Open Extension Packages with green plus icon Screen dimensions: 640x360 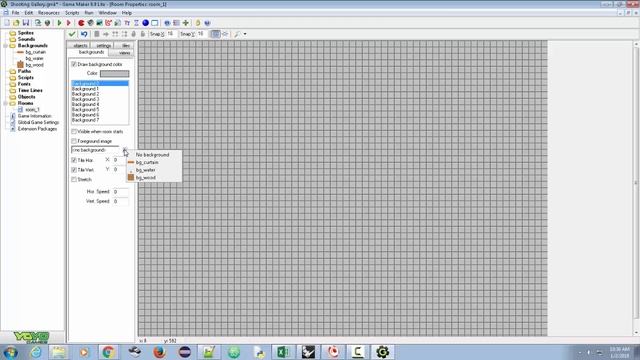click(x=186, y=23)
